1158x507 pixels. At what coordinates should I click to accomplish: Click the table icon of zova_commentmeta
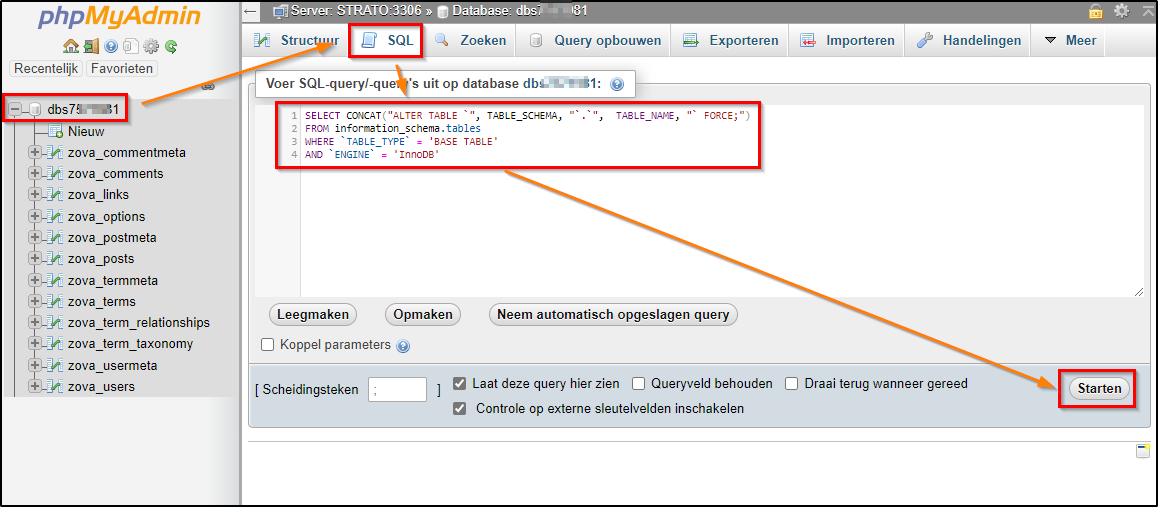55,153
